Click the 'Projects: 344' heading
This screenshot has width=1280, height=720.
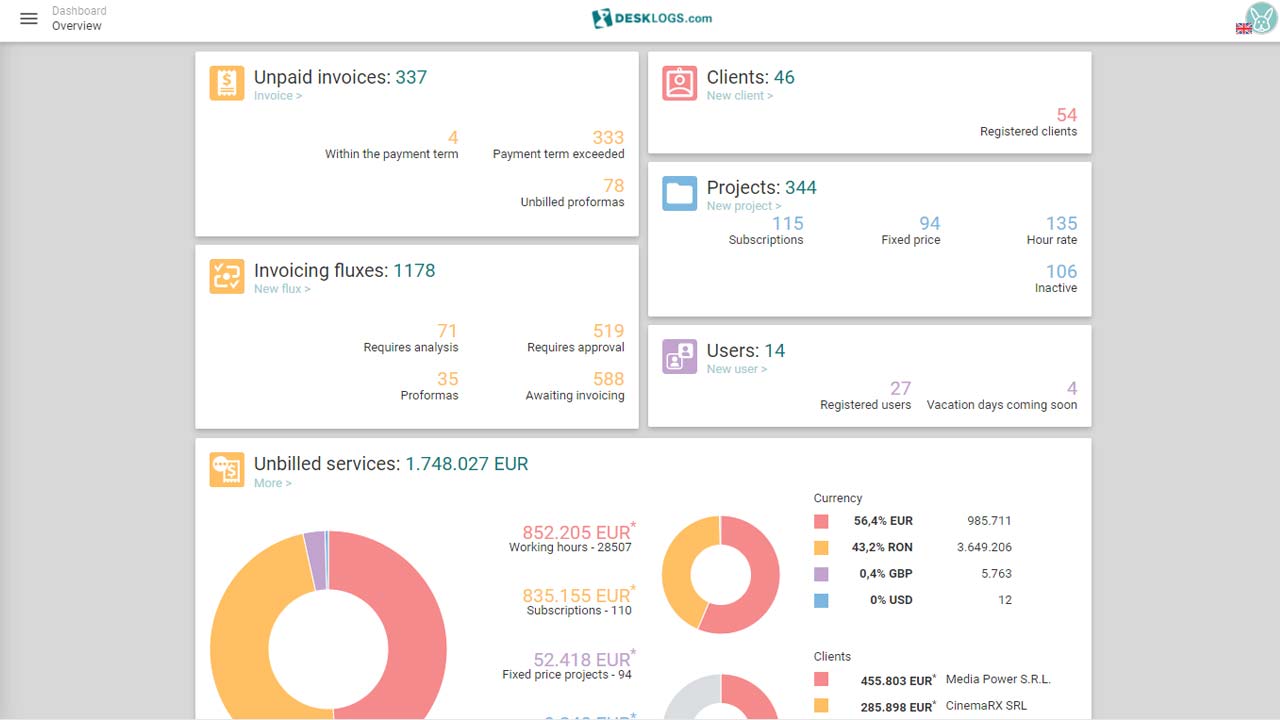(x=761, y=187)
